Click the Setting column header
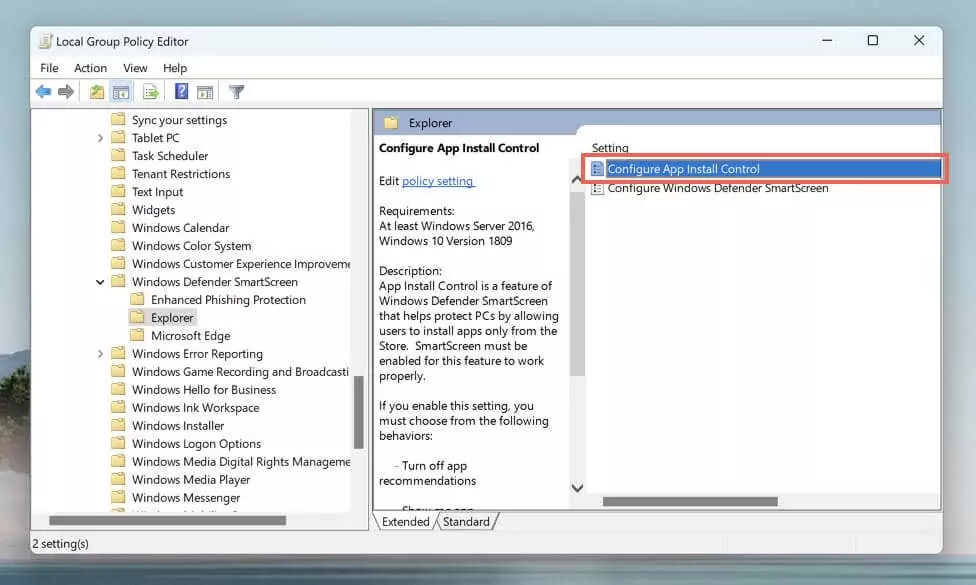The width and height of the screenshot is (976, 585). click(x=610, y=147)
